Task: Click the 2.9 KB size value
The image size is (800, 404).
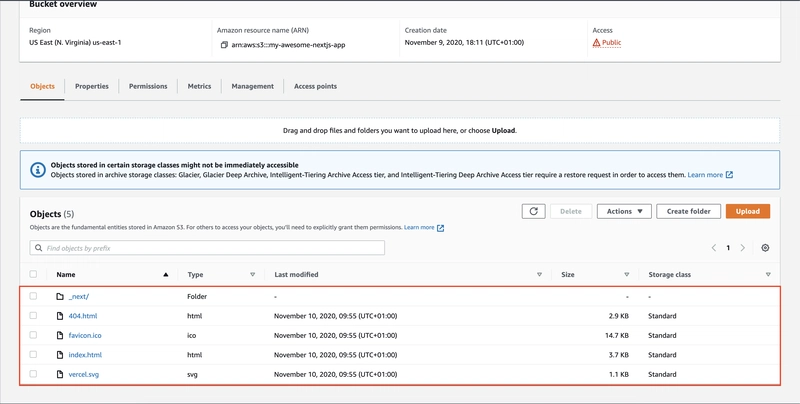Action: point(618,316)
